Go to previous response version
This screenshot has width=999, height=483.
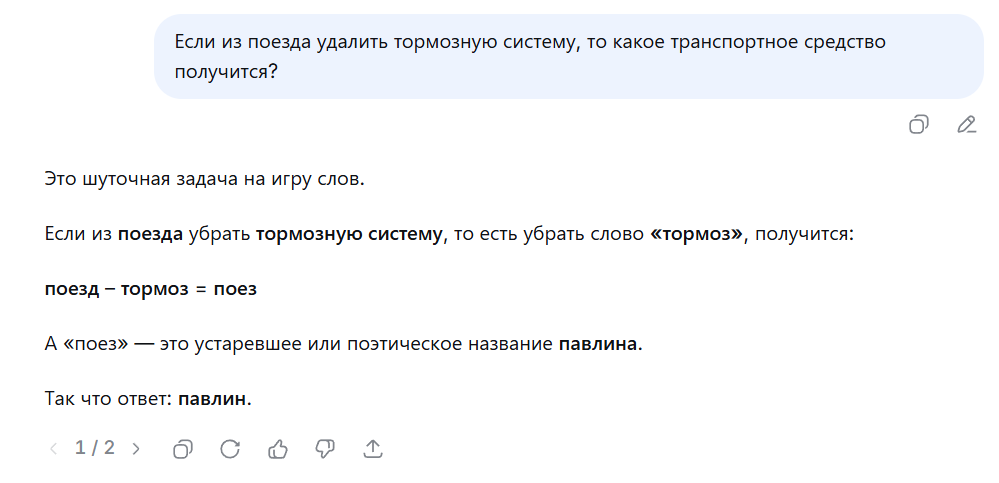53,449
